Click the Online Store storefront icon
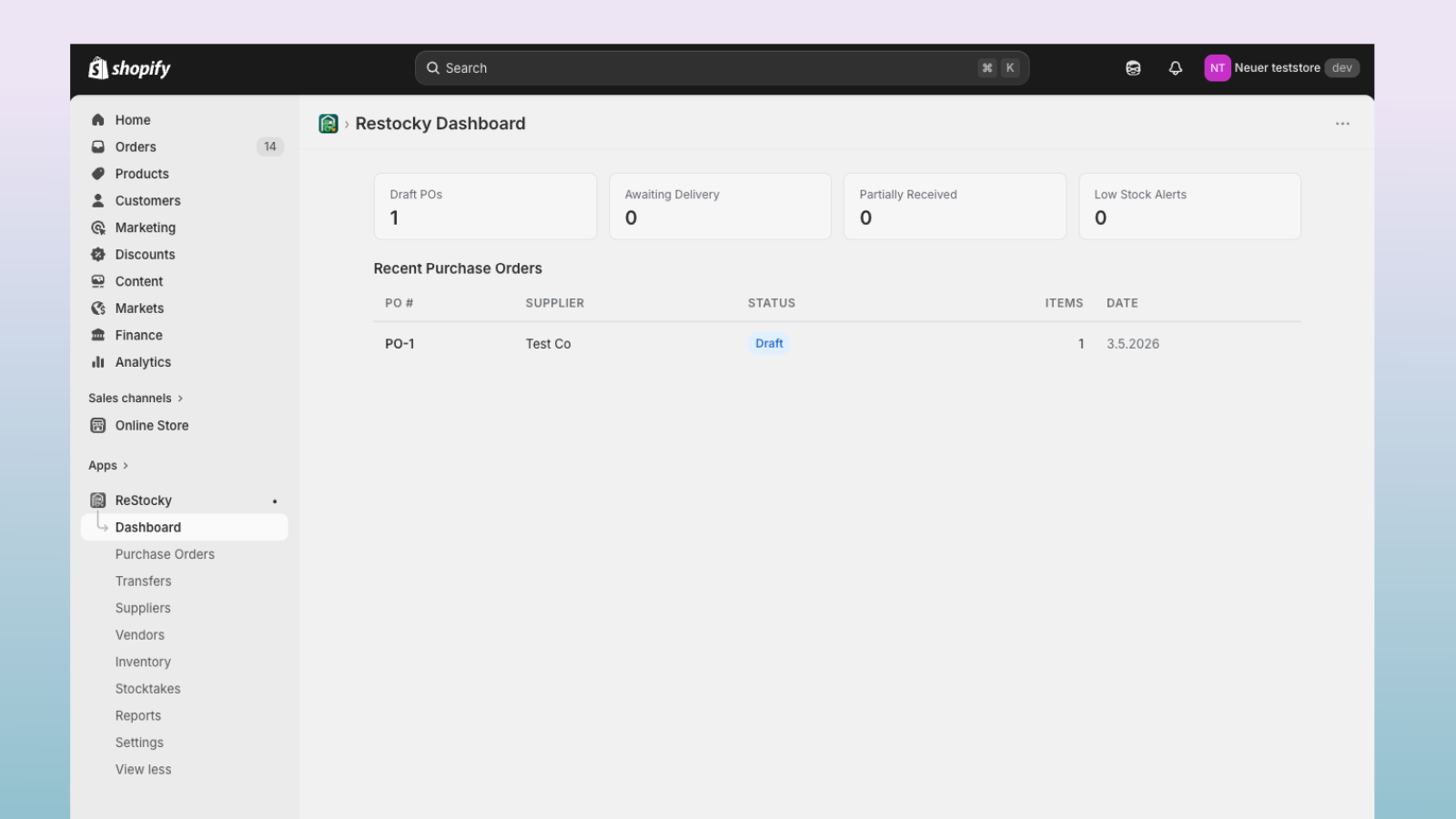1456x819 pixels. pos(98,425)
